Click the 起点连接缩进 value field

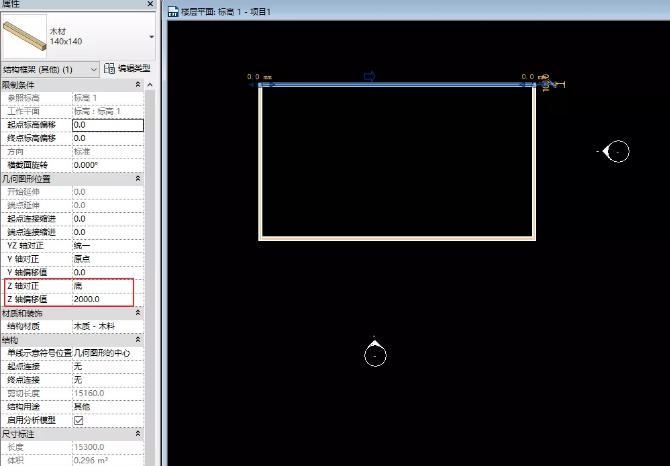click(108, 219)
